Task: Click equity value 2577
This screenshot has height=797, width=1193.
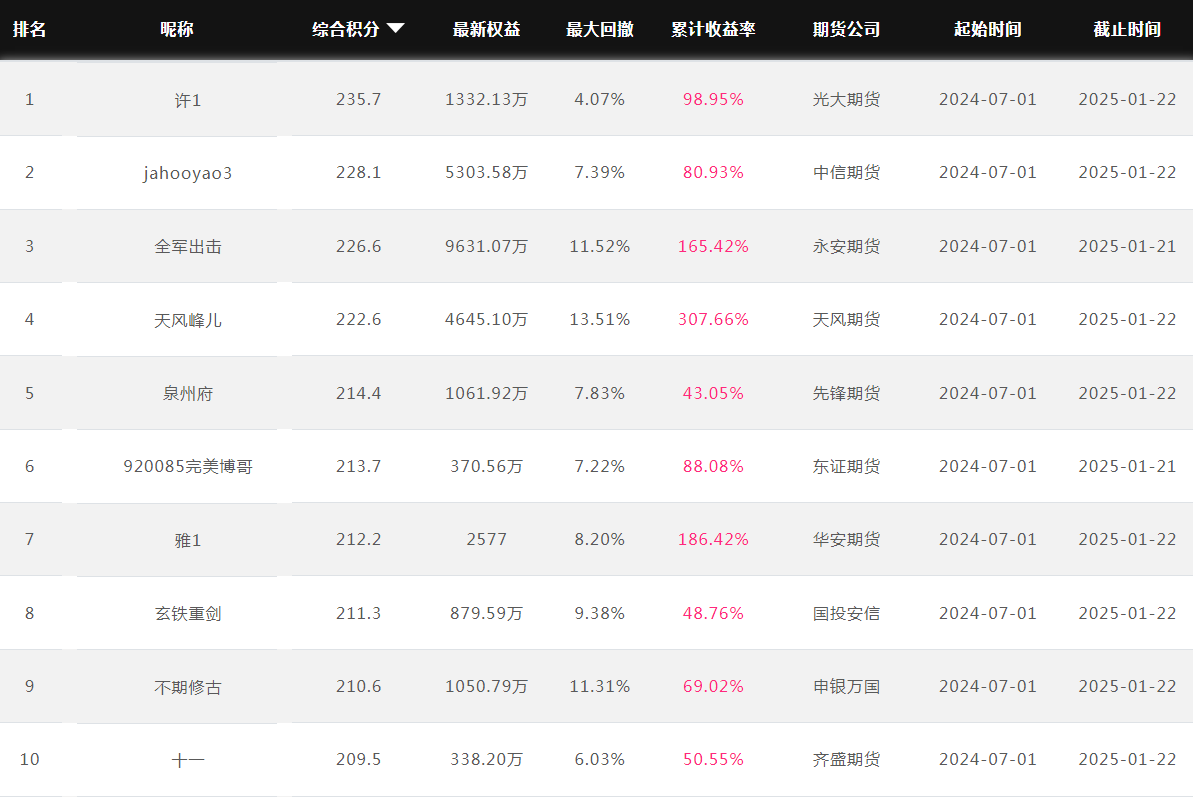Action: (x=486, y=539)
